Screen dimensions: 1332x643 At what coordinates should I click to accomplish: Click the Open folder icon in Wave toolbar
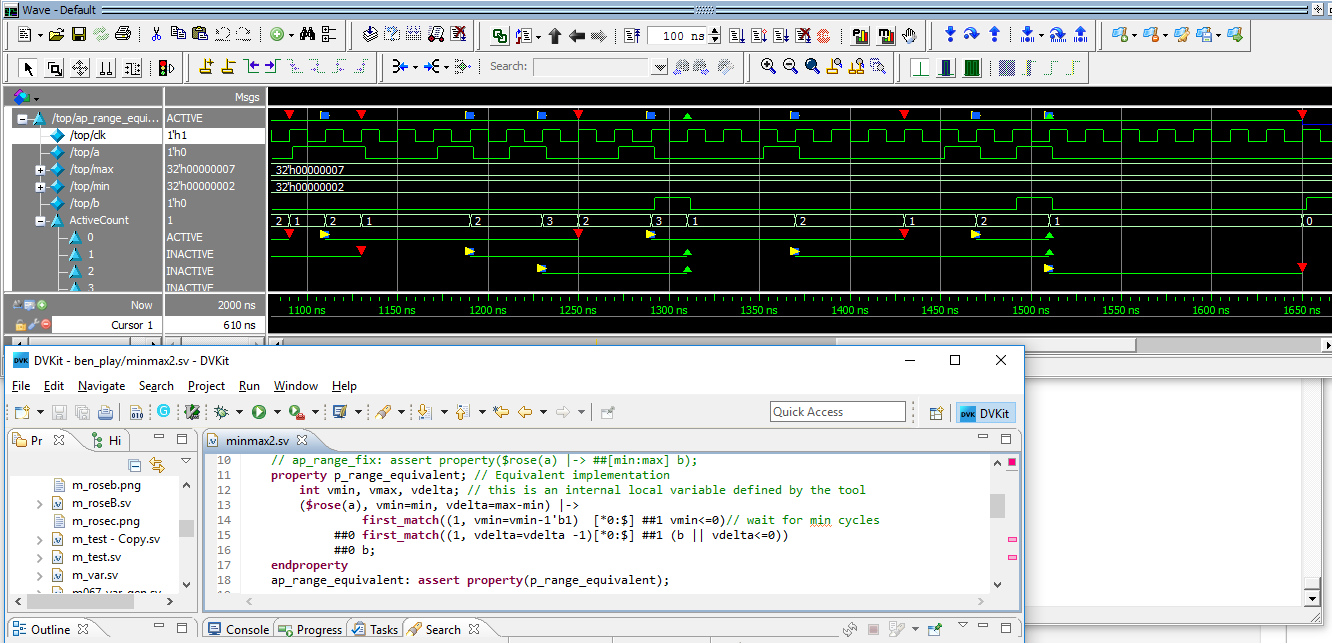(x=56, y=35)
